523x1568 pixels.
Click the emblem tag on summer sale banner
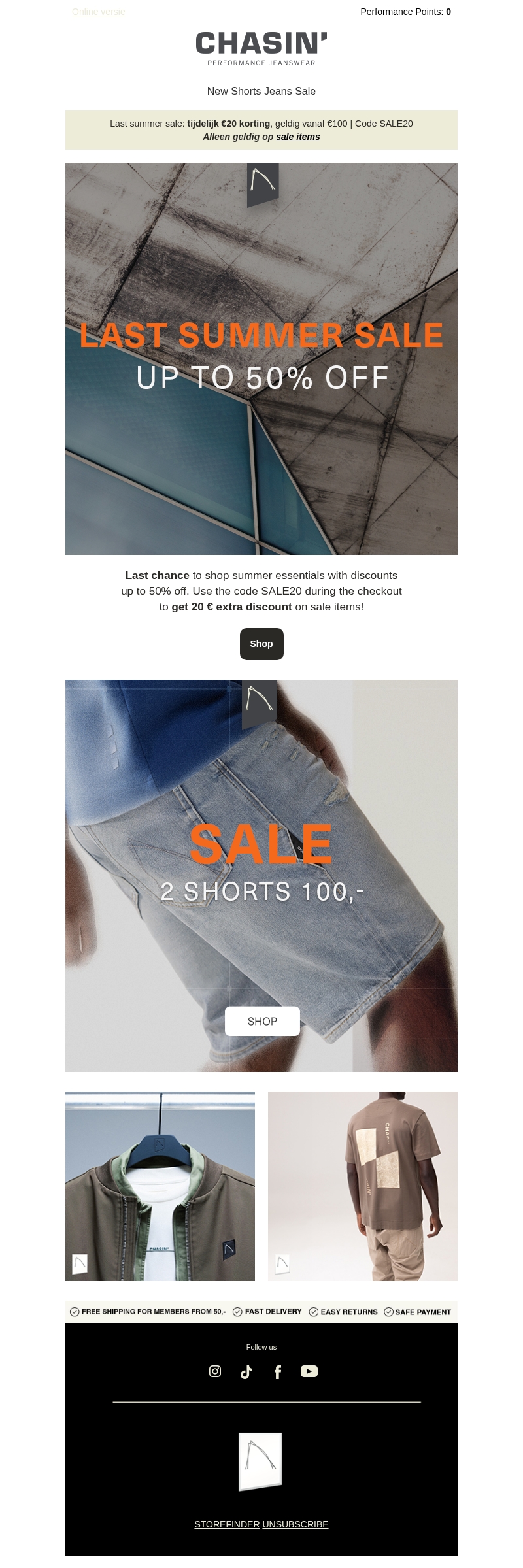263,185
